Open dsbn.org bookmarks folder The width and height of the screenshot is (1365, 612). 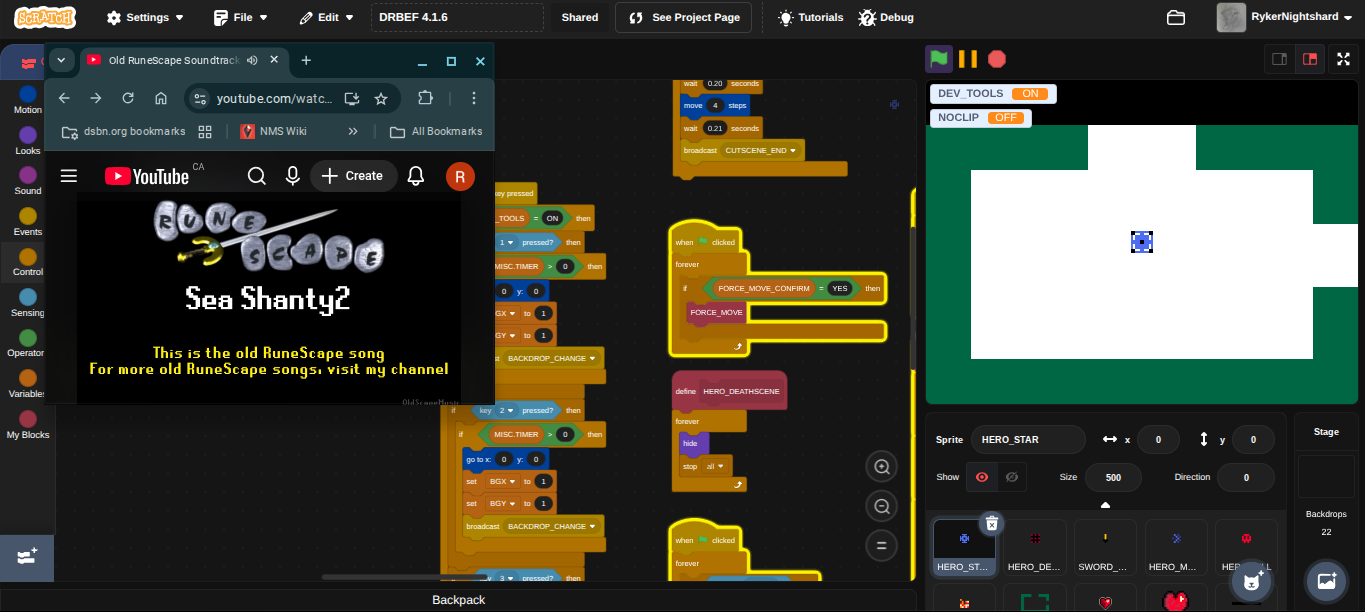[x=123, y=131]
